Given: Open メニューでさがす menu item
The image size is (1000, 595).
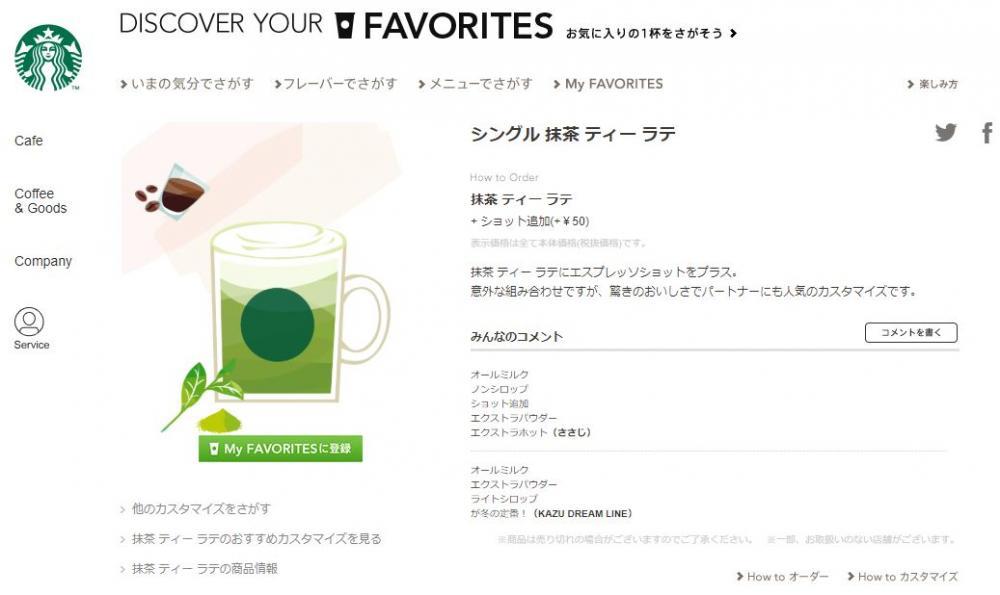Looking at the screenshot, I should tap(476, 84).
